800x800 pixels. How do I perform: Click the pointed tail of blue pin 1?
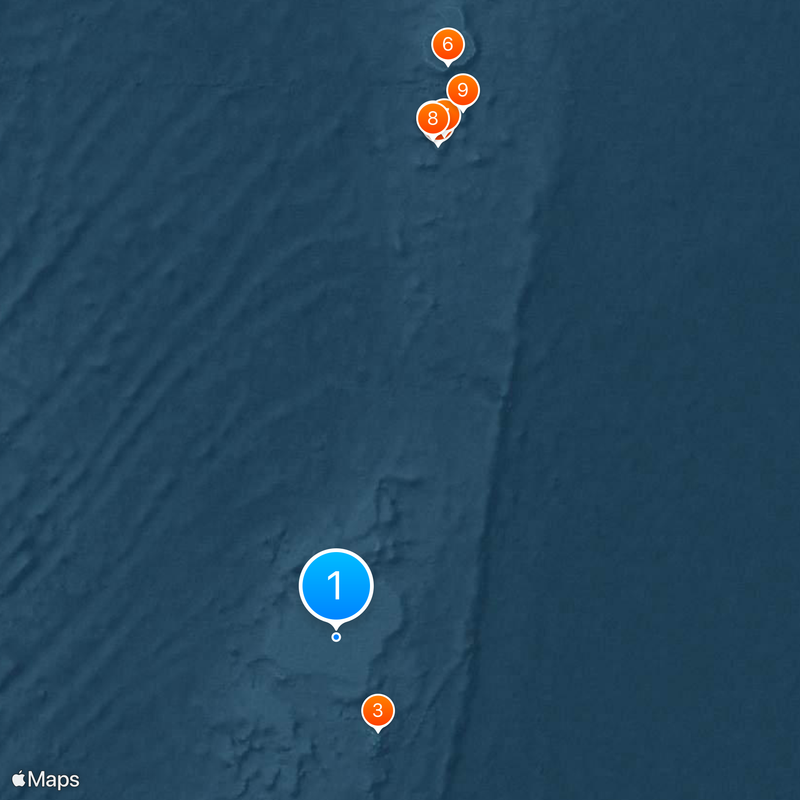pos(336,627)
